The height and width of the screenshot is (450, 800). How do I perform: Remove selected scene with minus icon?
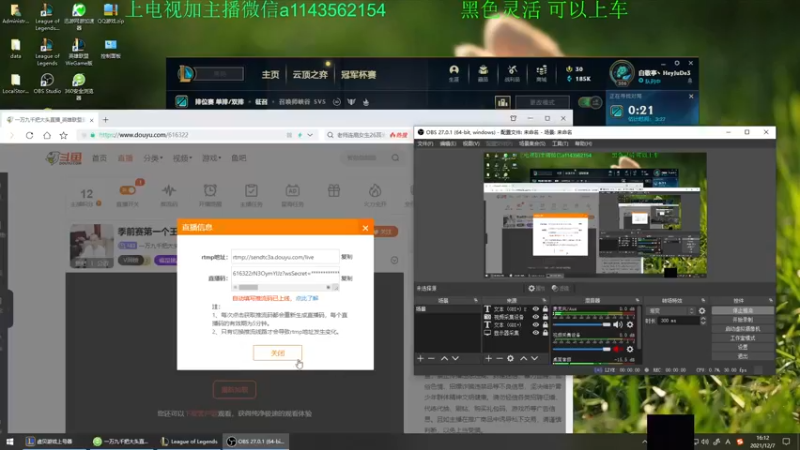click(432, 359)
